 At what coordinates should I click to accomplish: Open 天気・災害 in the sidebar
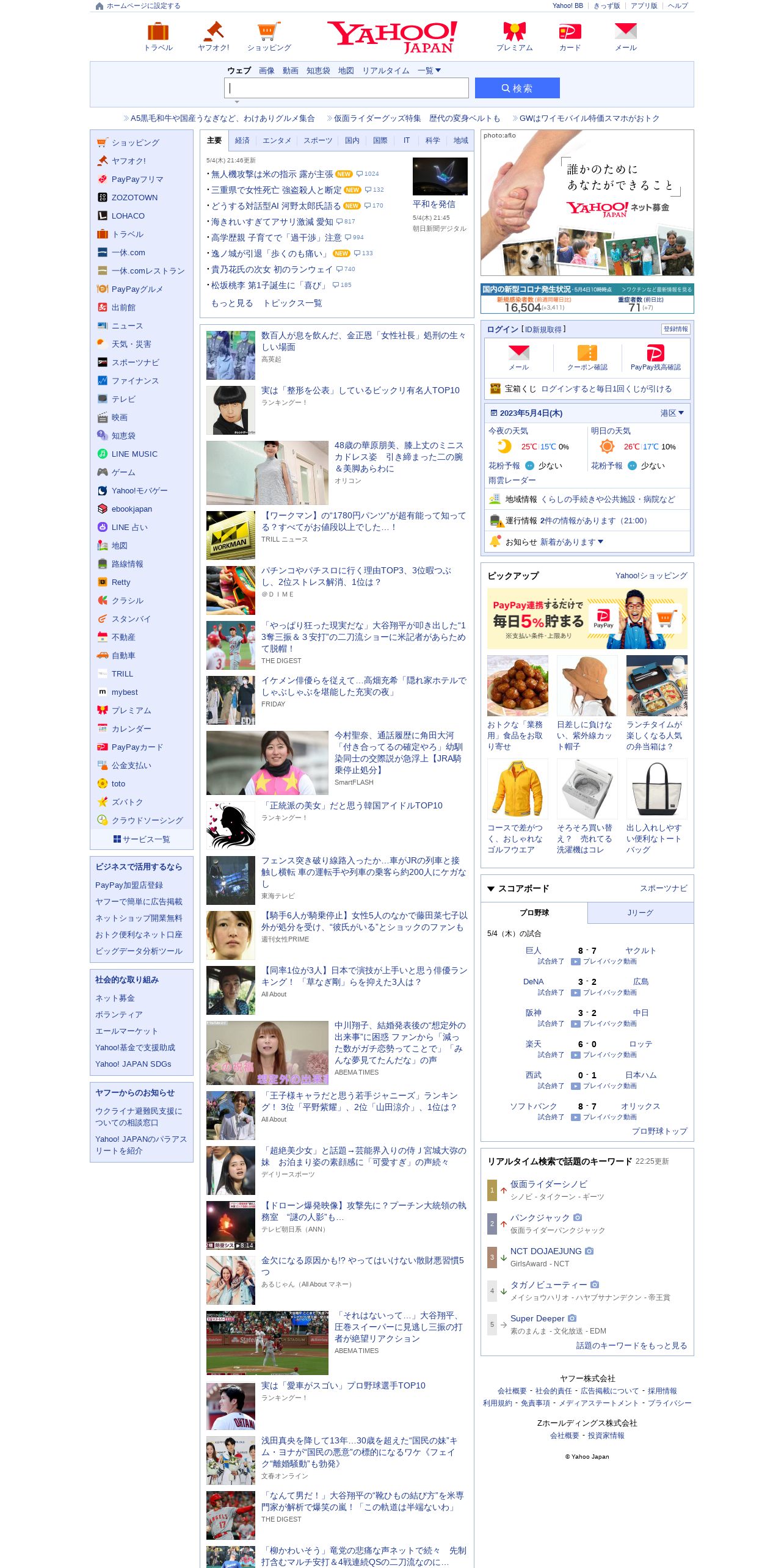131,344
